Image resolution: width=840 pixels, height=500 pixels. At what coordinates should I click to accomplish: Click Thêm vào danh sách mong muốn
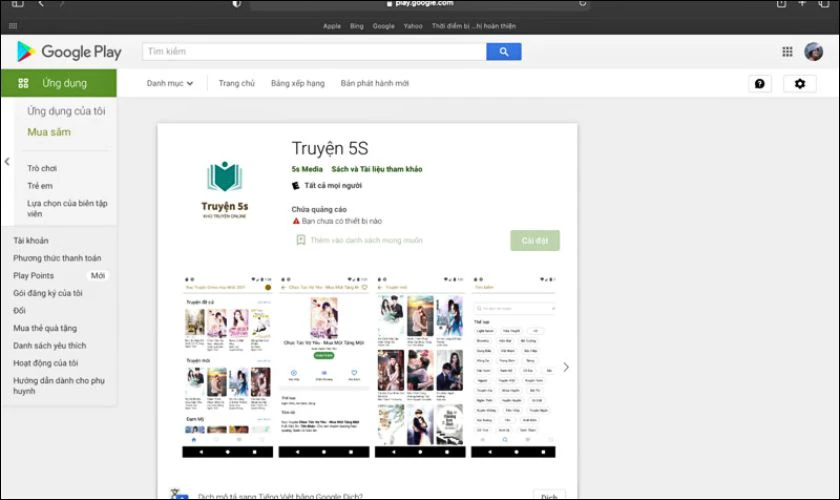pyautogui.click(x=366, y=240)
